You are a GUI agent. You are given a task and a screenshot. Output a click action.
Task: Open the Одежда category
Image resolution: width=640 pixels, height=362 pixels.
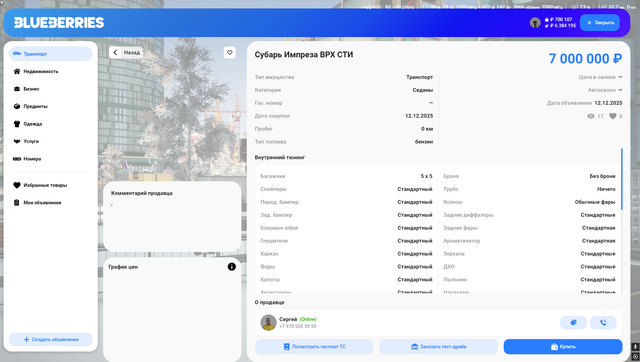[51, 124]
